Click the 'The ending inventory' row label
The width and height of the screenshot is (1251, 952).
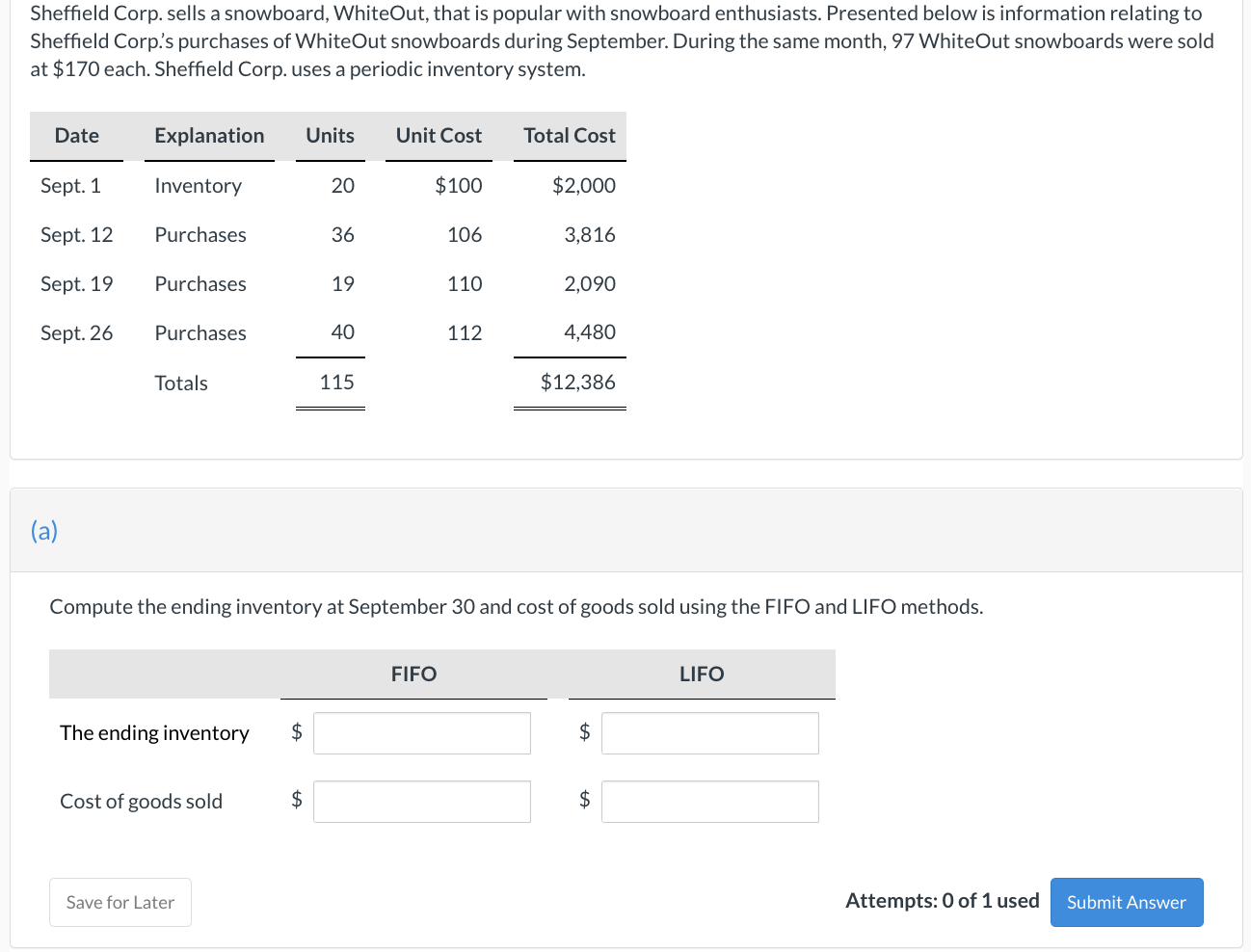click(154, 733)
